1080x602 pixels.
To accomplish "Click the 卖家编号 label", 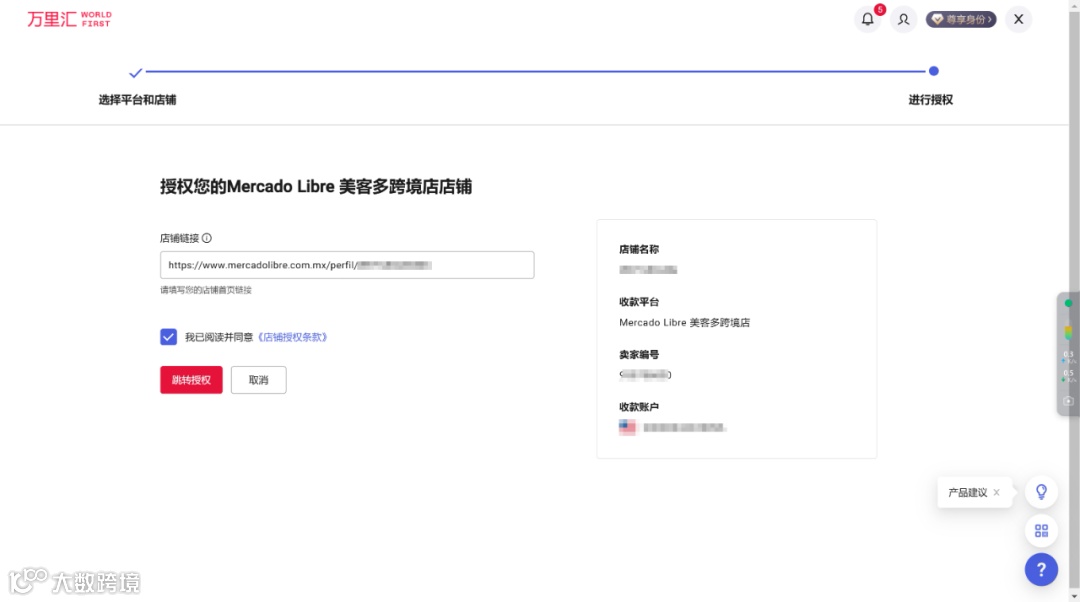I will (638, 355).
